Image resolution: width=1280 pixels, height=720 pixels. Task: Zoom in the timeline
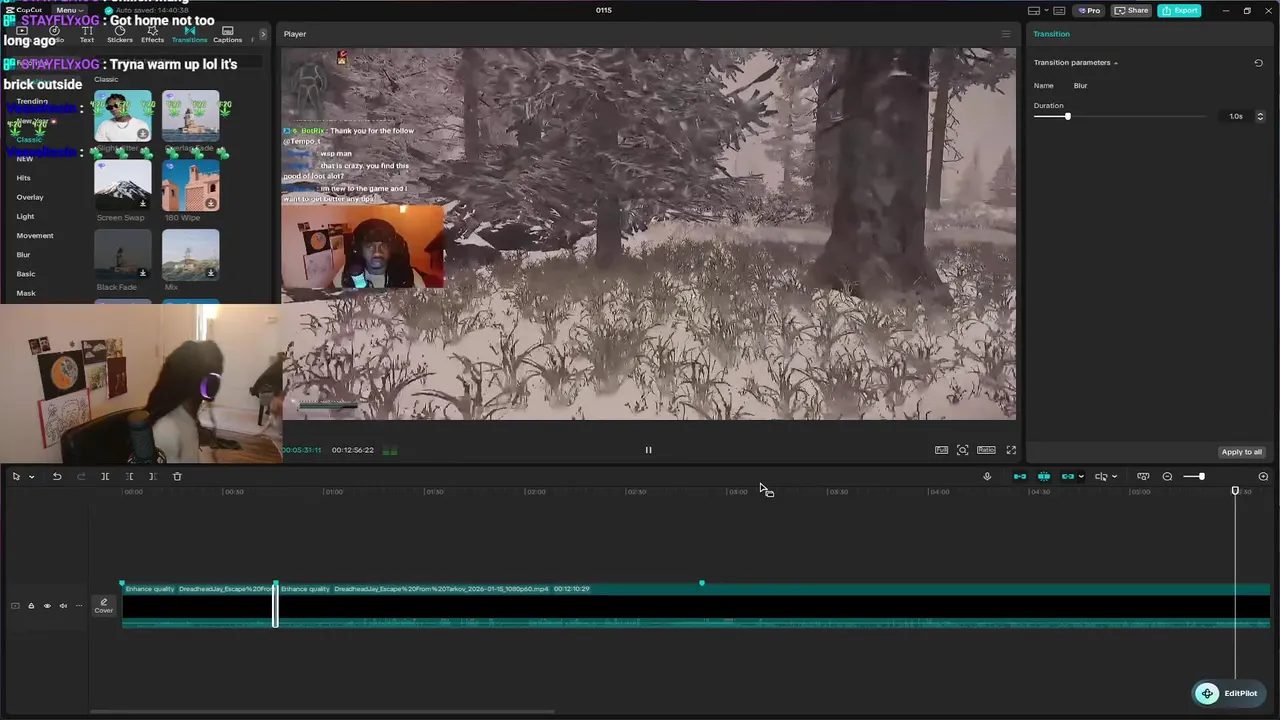pos(1263,477)
